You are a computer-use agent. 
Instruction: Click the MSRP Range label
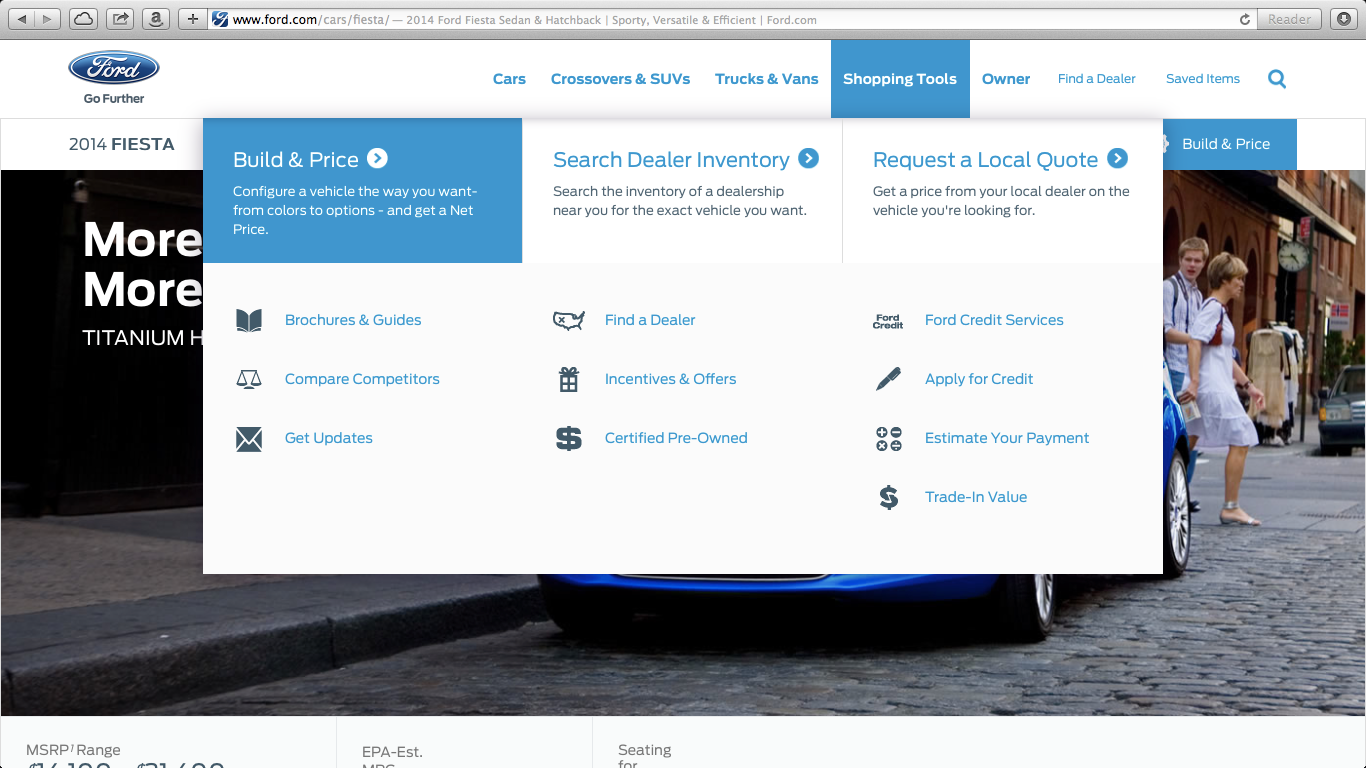(x=73, y=750)
